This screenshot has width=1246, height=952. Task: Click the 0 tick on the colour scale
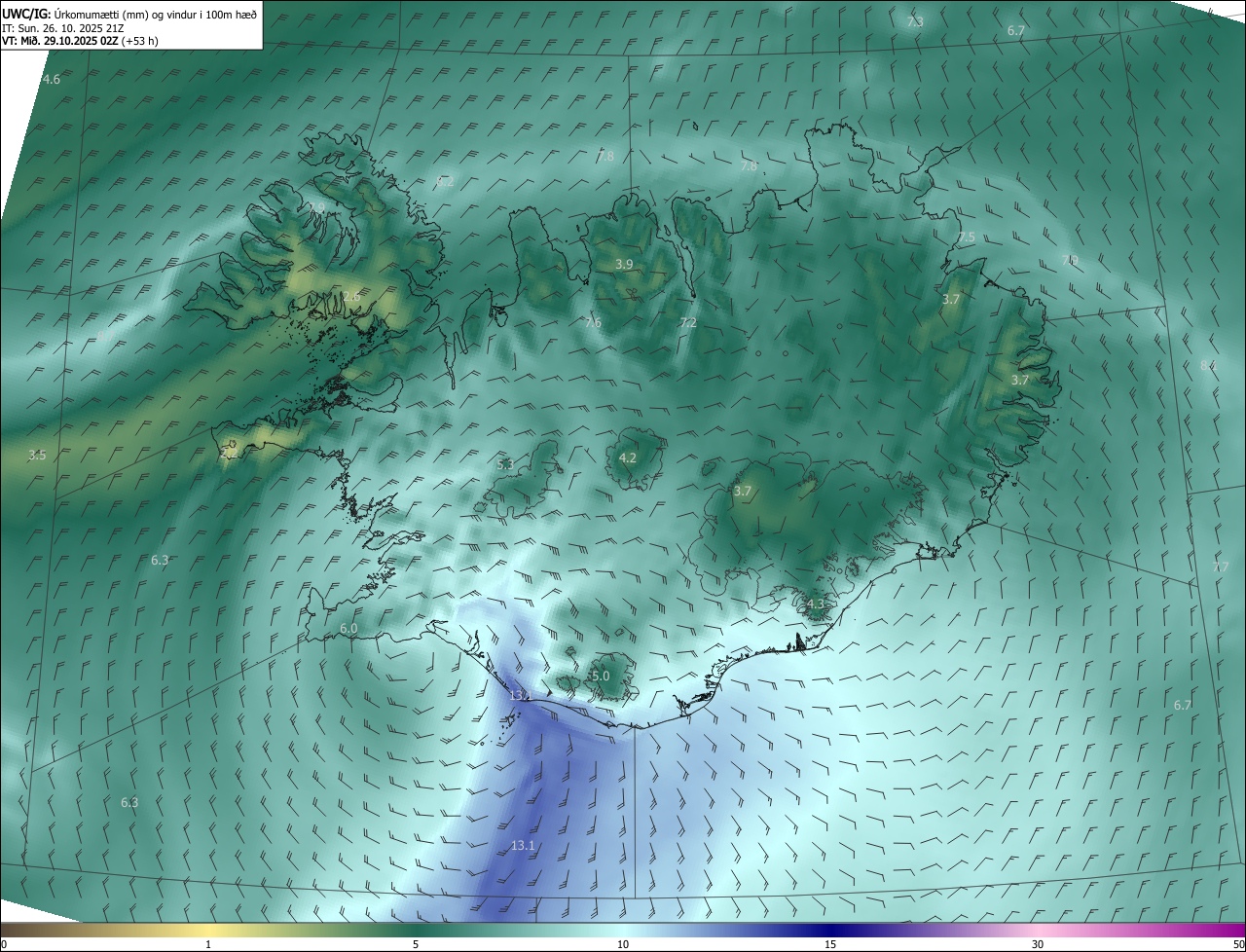pos(4,944)
